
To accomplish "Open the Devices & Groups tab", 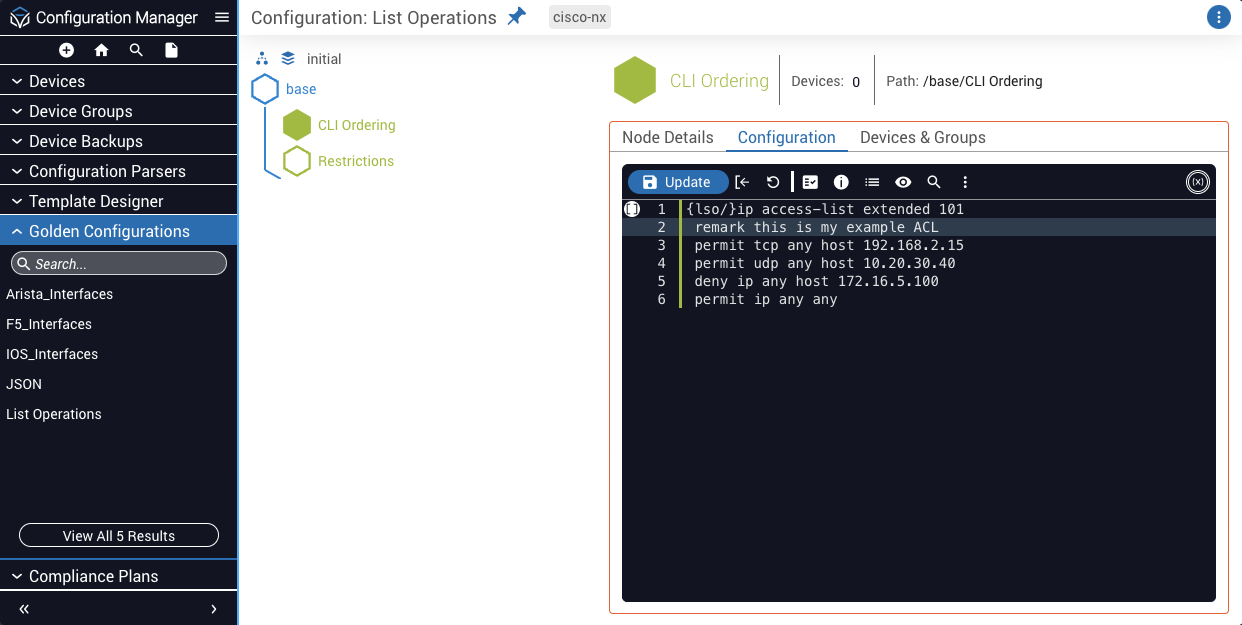I will click(x=922, y=137).
